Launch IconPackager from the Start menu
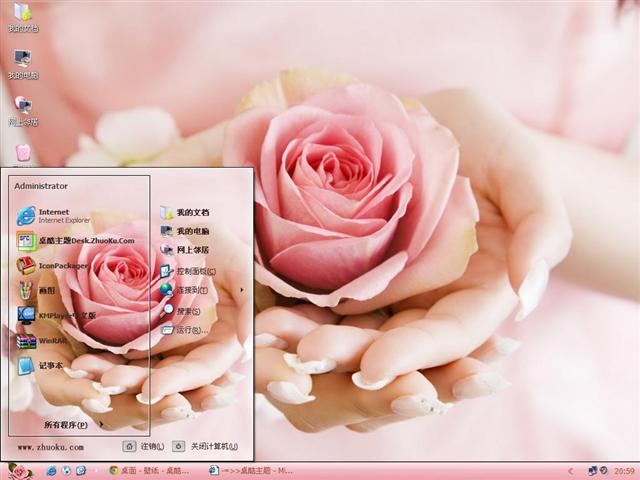640x480 pixels. click(x=52, y=266)
